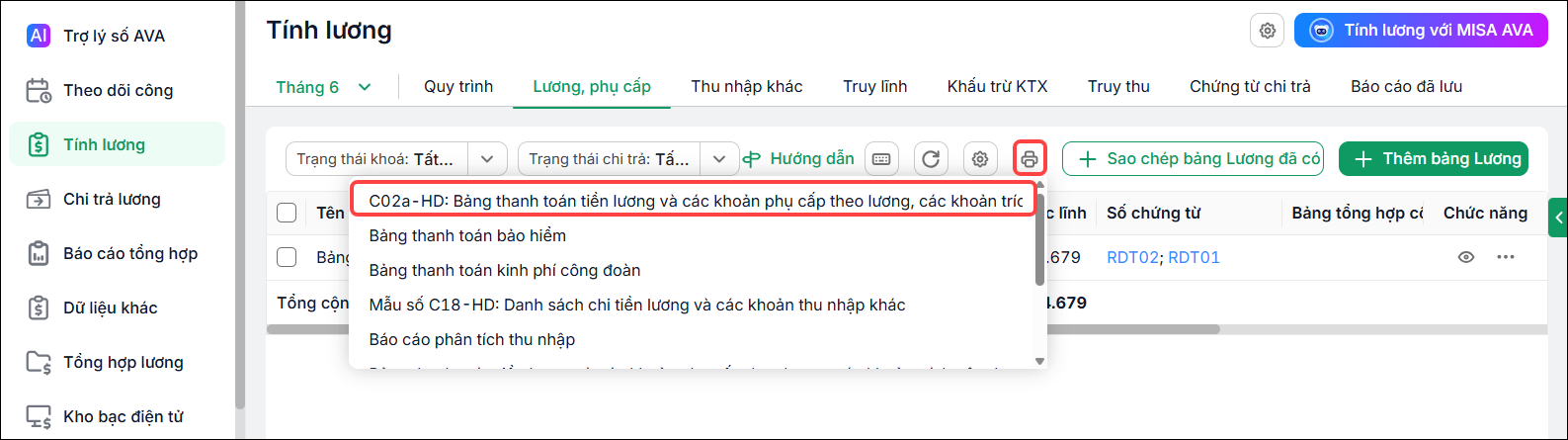Click the table horizontal scrollbar
This screenshot has width=1568, height=440.
(x=743, y=329)
